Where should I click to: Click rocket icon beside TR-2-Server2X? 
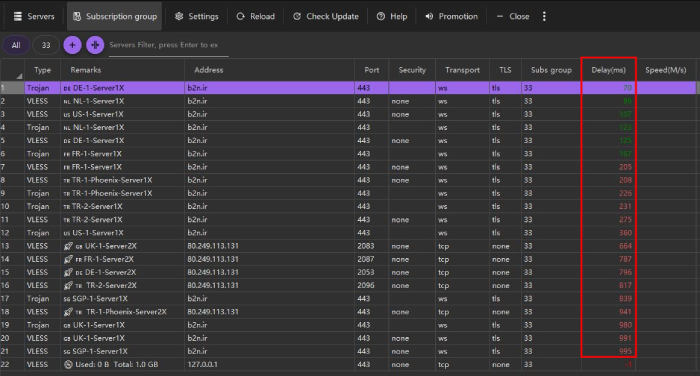[x=68, y=286]
